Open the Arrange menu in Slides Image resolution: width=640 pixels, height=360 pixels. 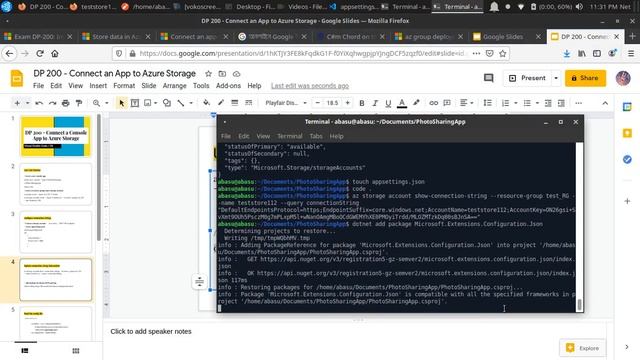(174, 86)
